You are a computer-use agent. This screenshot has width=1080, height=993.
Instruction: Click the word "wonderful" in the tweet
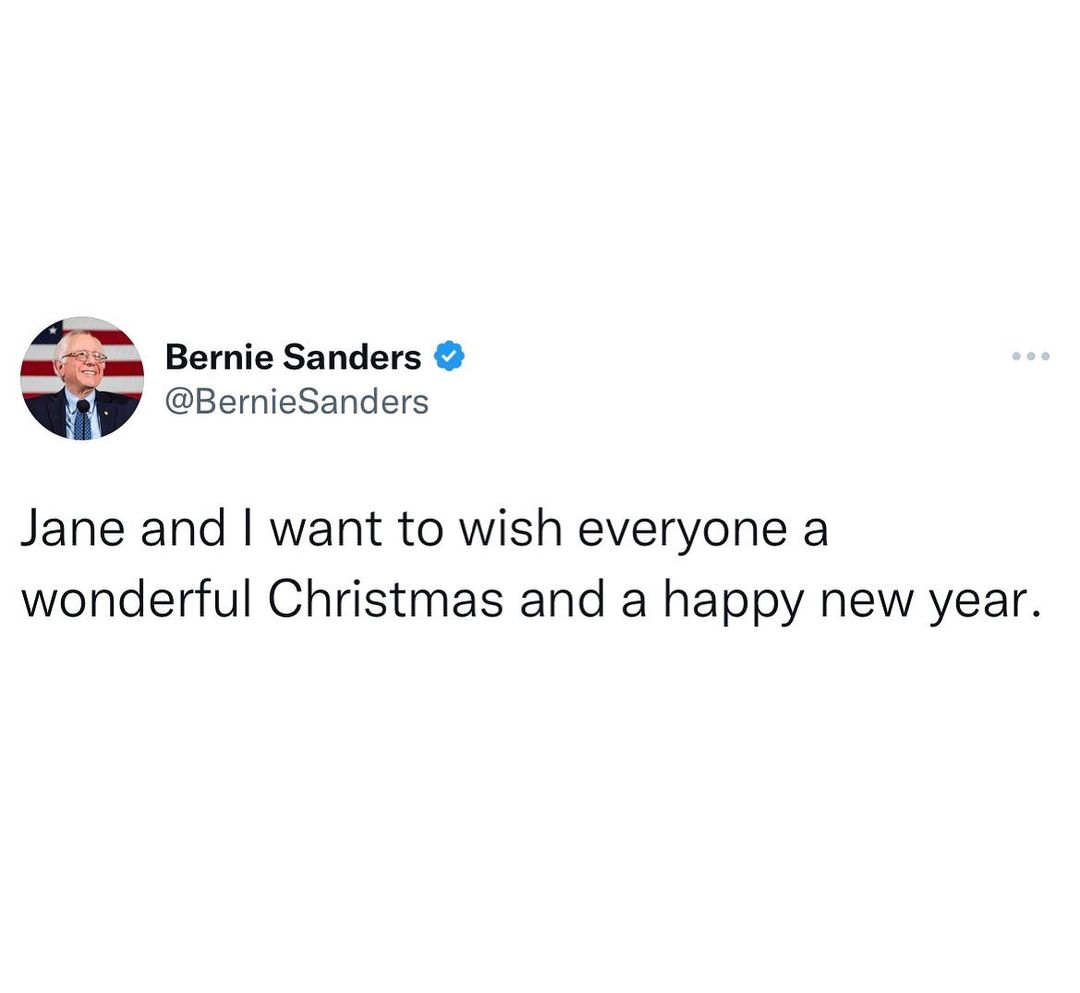(x=136, y=599)
